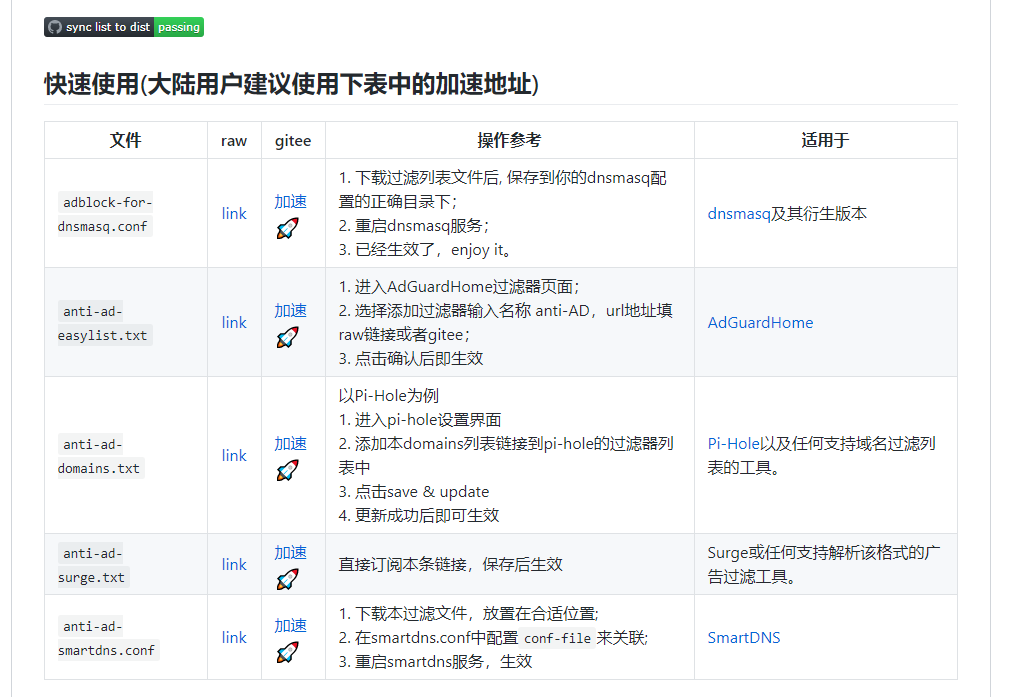
Task: Open the raw link for anti-ad-easylist.txt
Action: coord(233,322)
